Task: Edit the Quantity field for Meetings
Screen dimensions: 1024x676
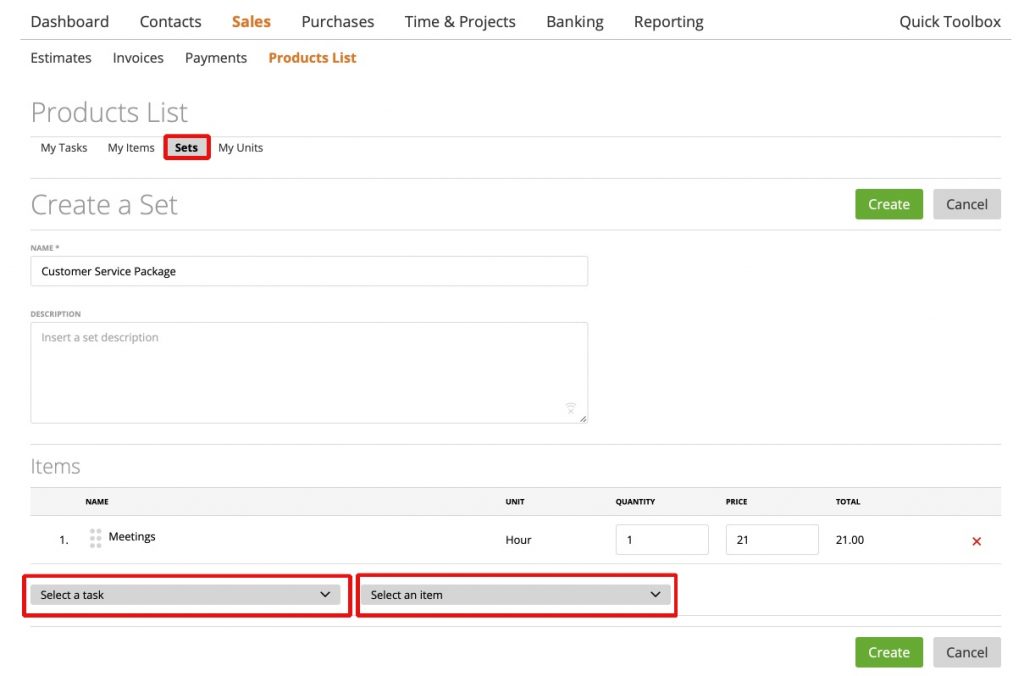Action: click(662, 539)
